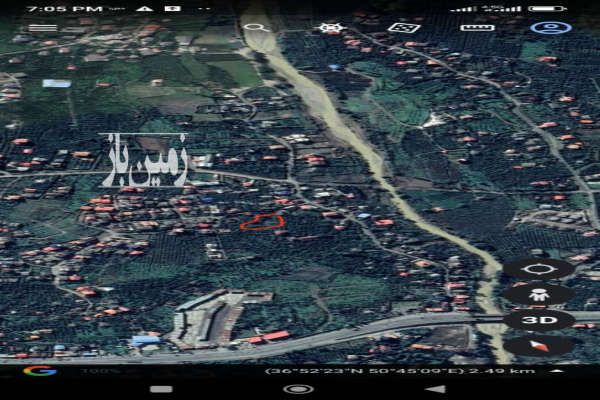Image resolution: width=600 pixels, height=400 pixels.
Task: Open the hamburger menu
Action: click(42, 28)
